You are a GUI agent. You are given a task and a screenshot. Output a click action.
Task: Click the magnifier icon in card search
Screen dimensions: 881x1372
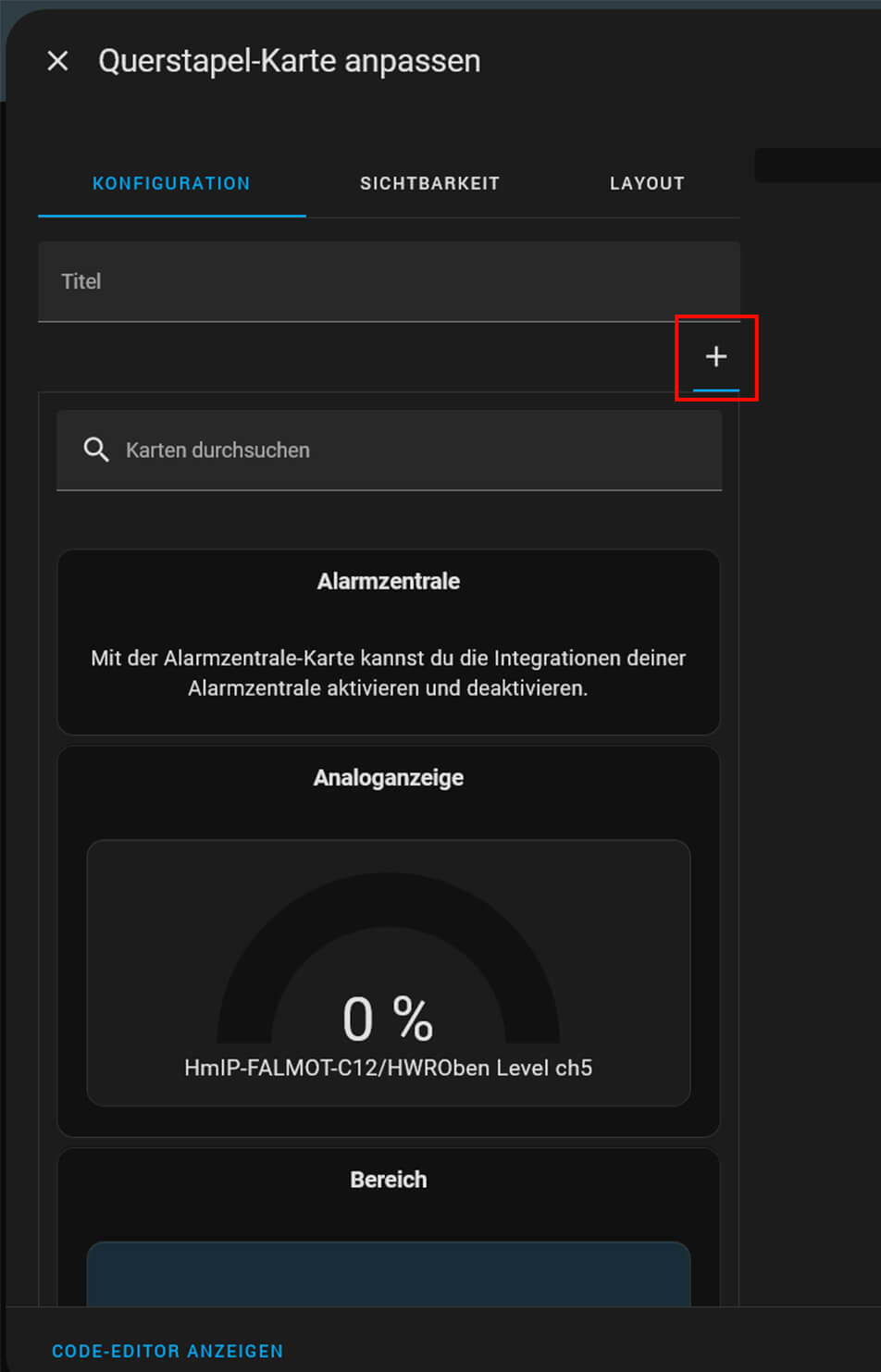96,450
